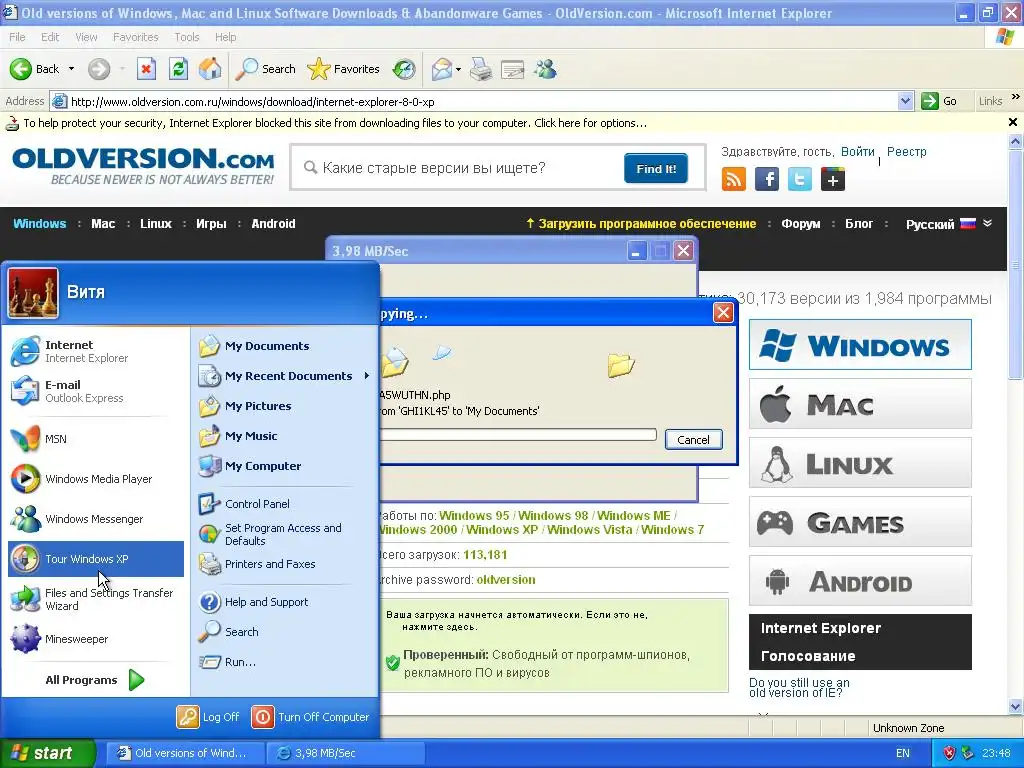
Task: Open Printers and Faxes
Action: click(x=284, y=564)
